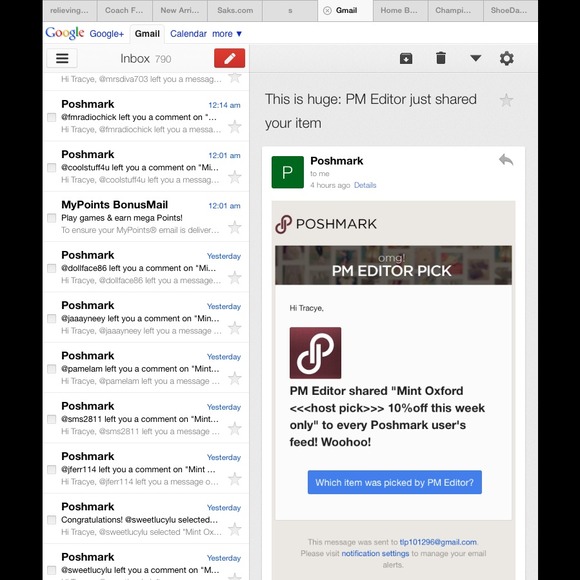
Task: Close the Gmail browser tab
Action: [x=327, y=11]
